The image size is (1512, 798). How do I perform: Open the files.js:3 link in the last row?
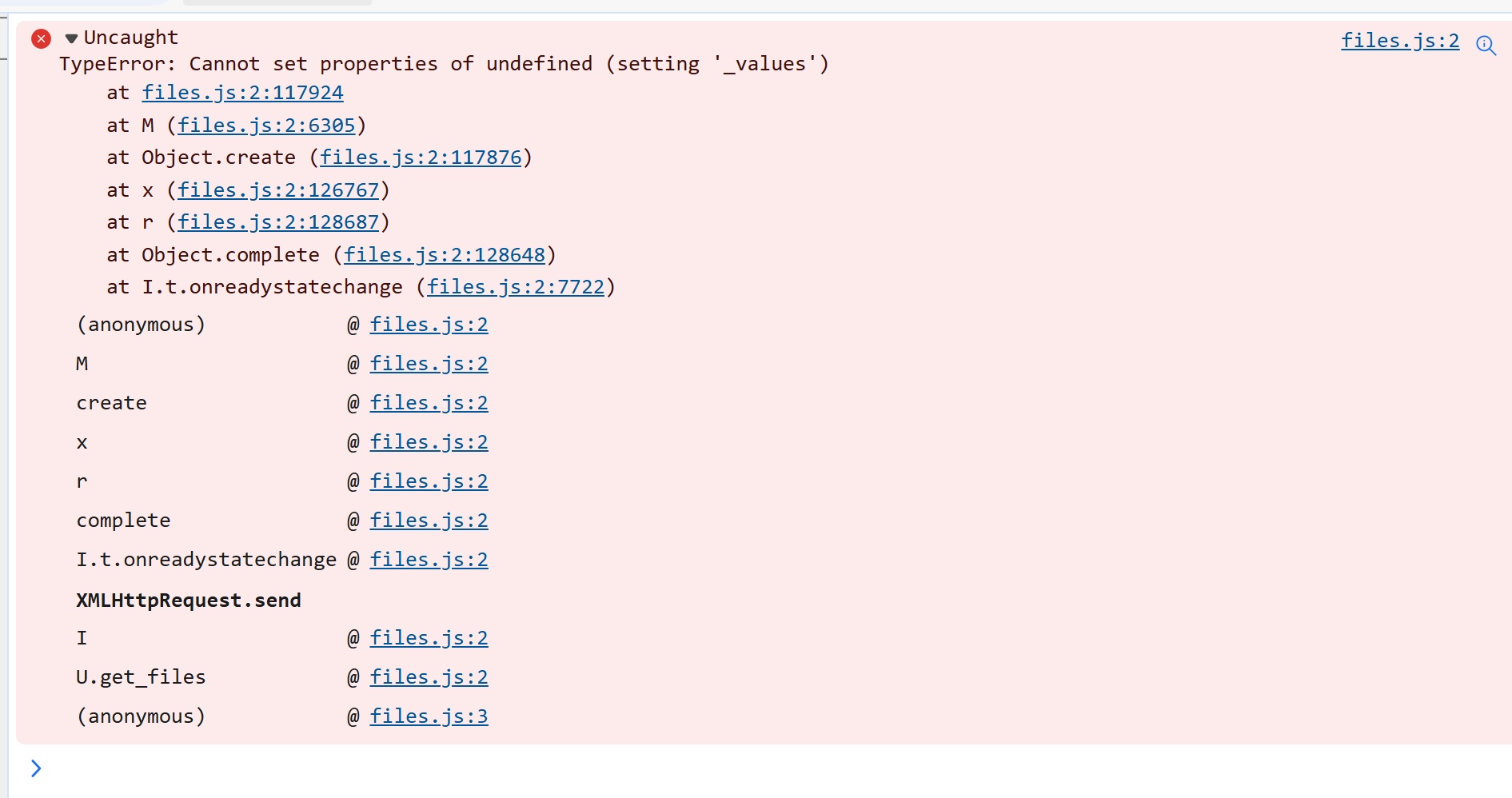429,716
